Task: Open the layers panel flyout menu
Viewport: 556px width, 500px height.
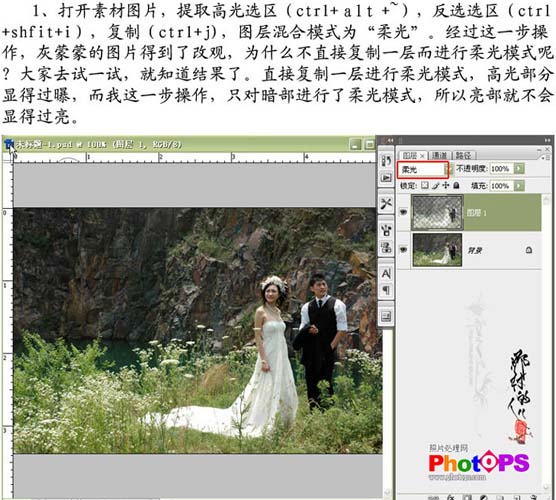Action: tap(546, 157)
